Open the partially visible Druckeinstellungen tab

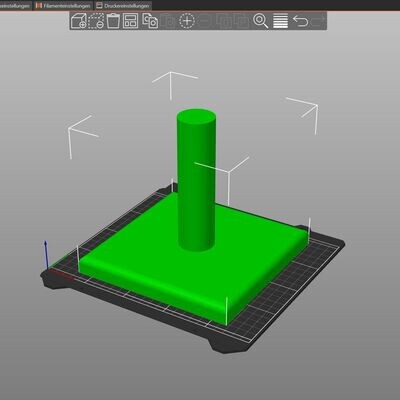pos(15,6)
